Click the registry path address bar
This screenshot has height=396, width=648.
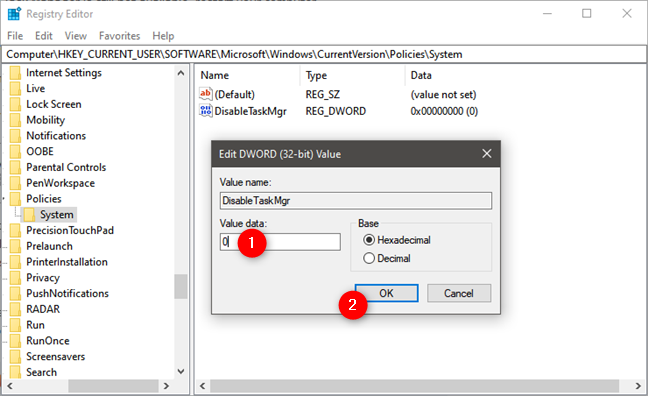pyautogui.click(x=324, y=54)
